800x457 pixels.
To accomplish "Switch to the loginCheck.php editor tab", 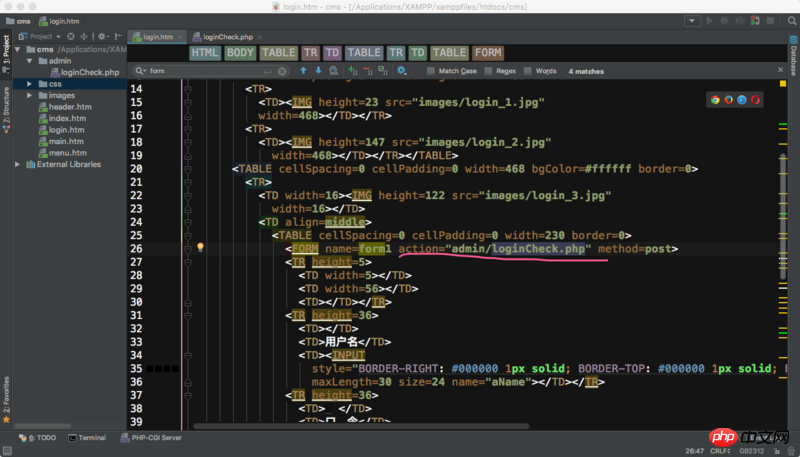I will [x=226, y=36].
